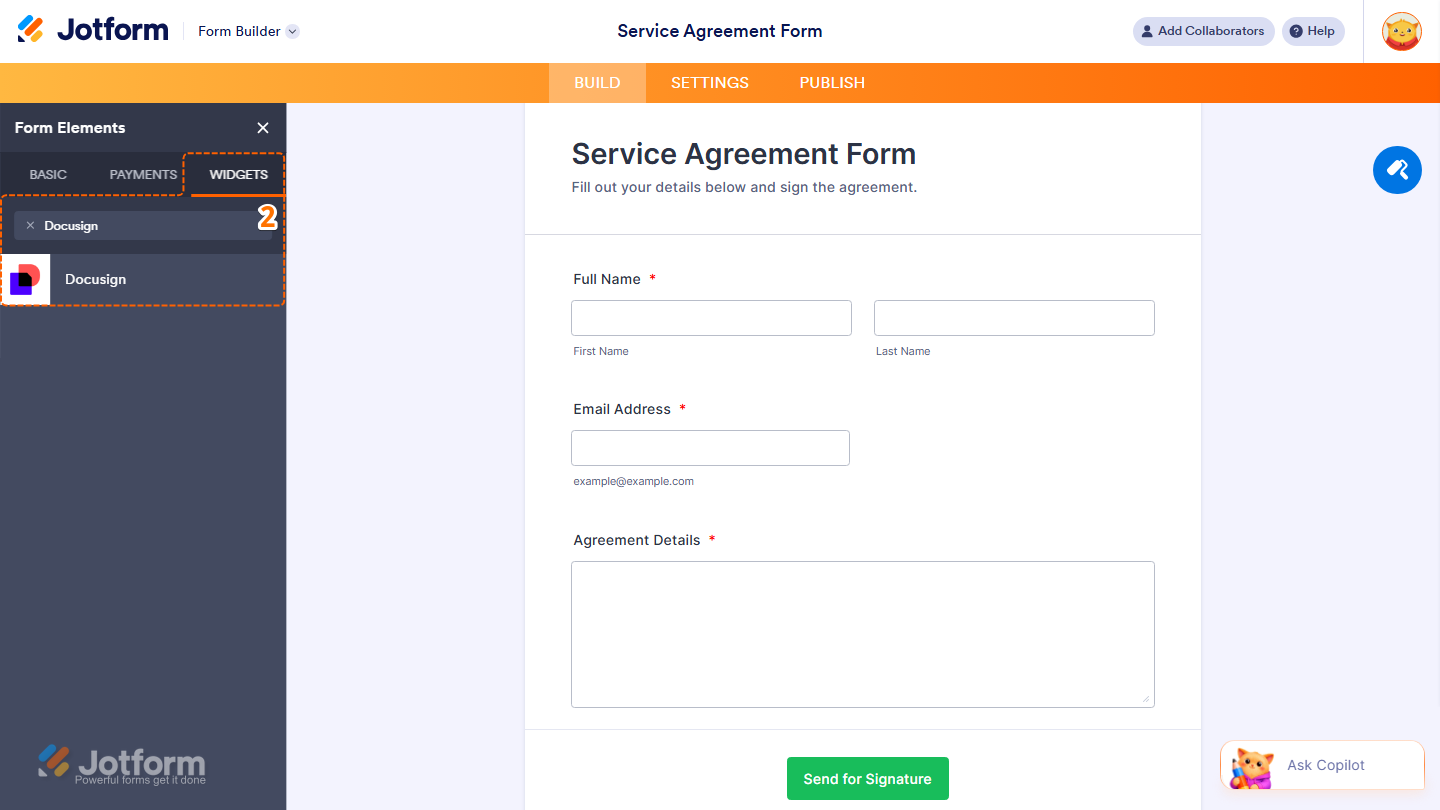Click the Email Address input field
Image resolution: width=1440 pixels, height=810 pixels.
tap(710, 447)
